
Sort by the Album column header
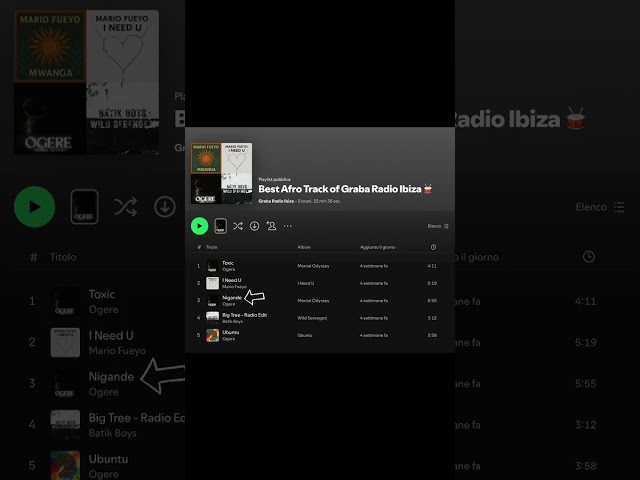click(x=304, y=247)
